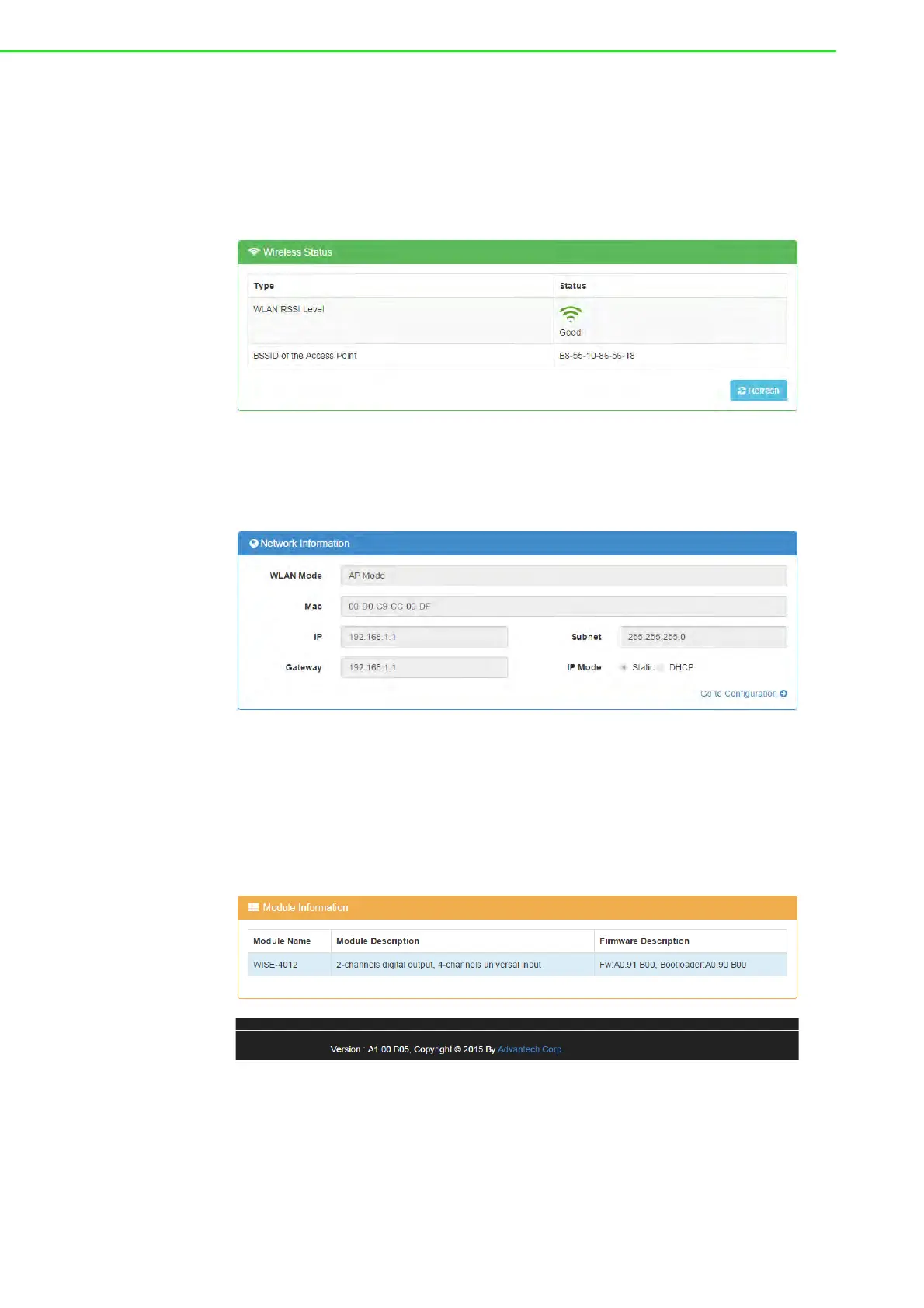Viewport: 924px width, 1308px height.
Task: Click the Wireless Status panel title
Action: coord(297,252)
